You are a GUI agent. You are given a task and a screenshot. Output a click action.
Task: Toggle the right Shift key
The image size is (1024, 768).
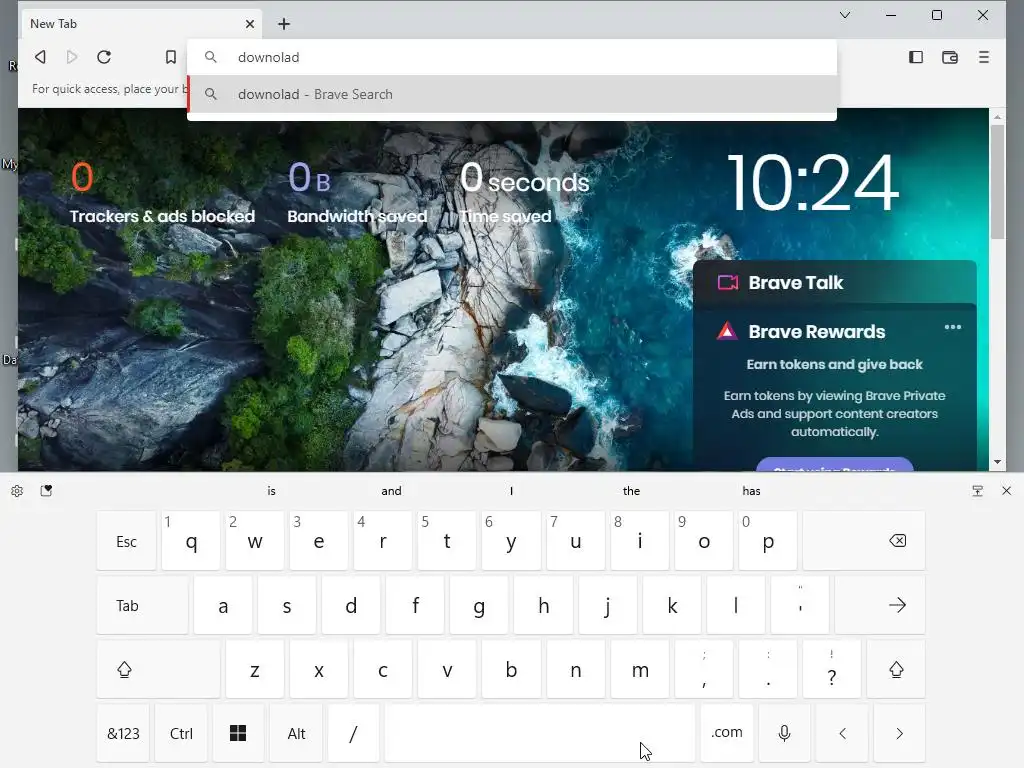point(896,669)
